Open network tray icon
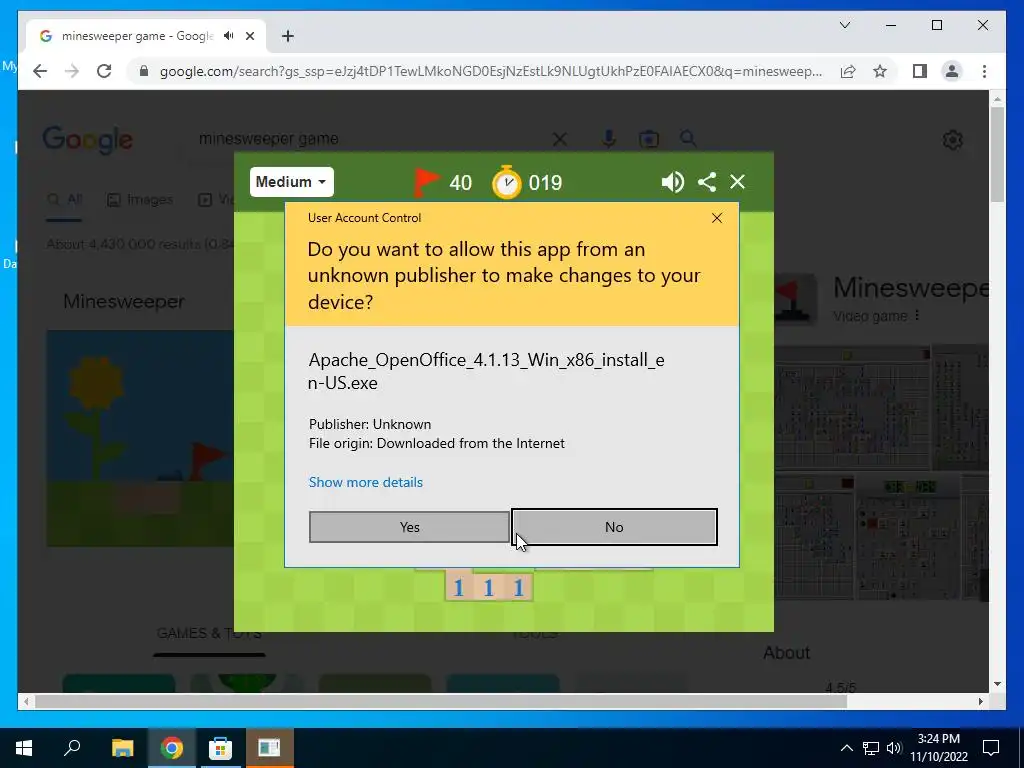Image resolution: width=1024 pixels, height=768 pixels. pyautogui.click(x=871, y=748)
